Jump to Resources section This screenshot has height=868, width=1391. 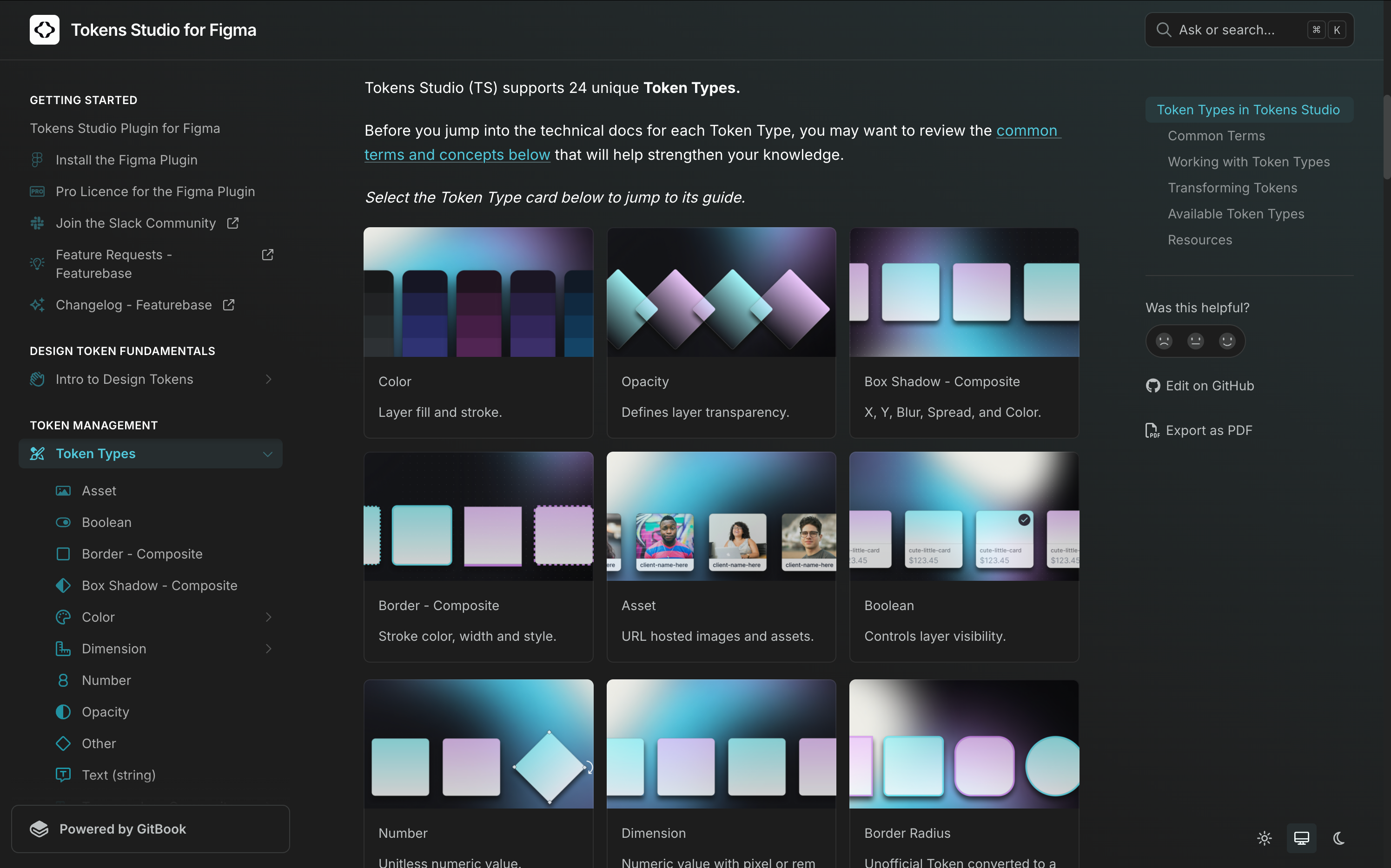(1200, 240)
